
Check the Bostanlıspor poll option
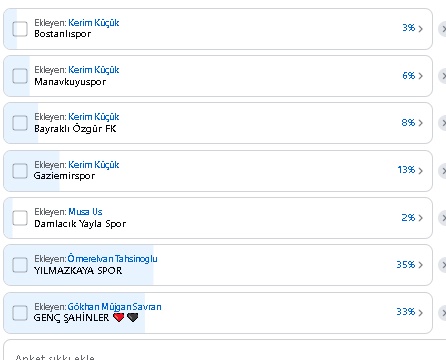tap(20, 29)
